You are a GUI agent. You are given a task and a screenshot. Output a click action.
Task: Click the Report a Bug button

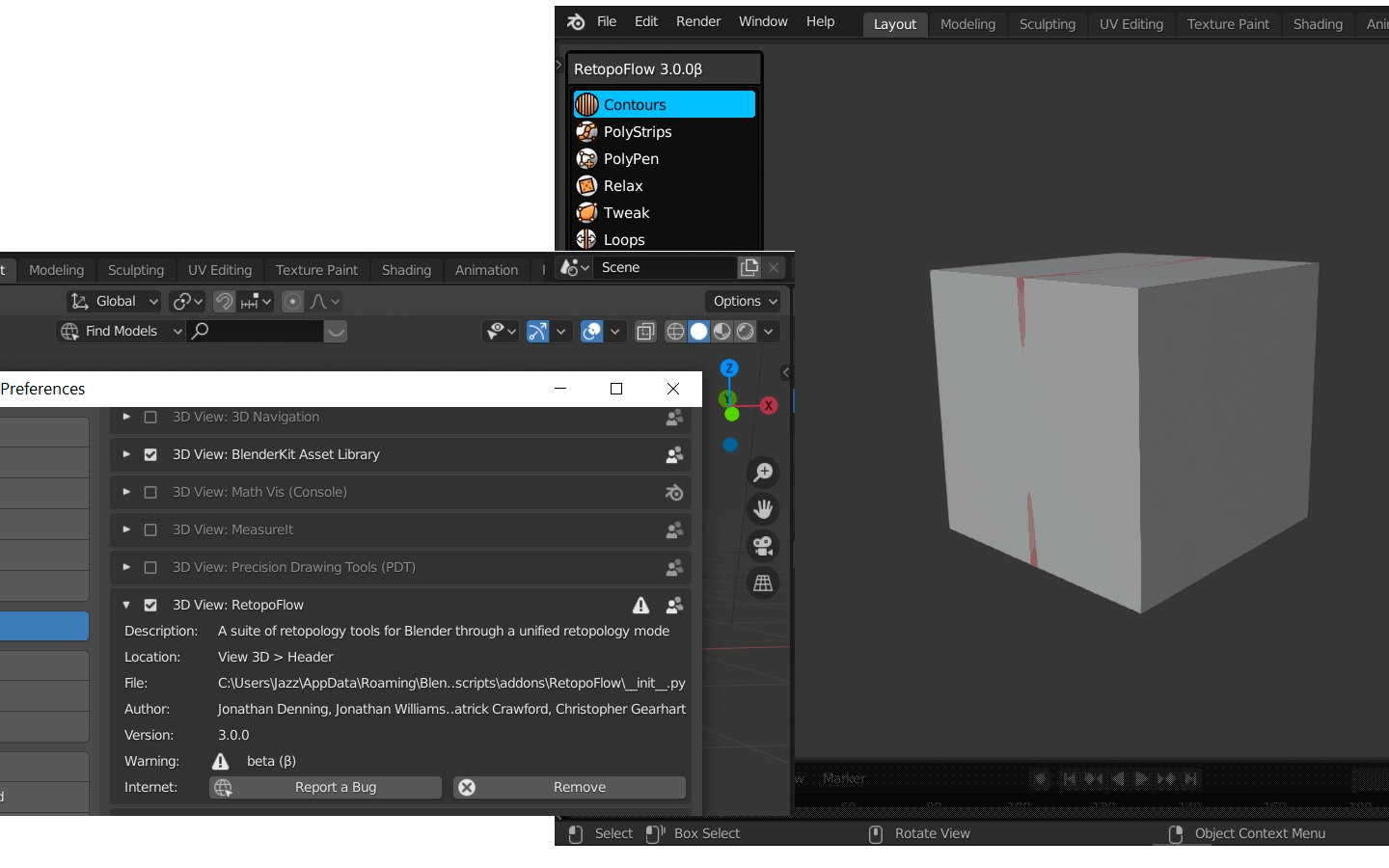(x=326, y=787)
